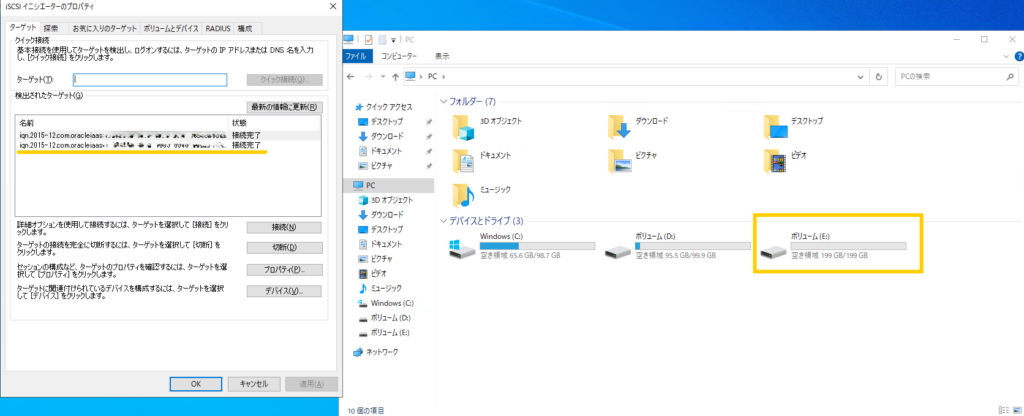Screen dimensions: 1024x416
Task: Click the OK button in iSCSI dialog
Action: coord(197,383)
